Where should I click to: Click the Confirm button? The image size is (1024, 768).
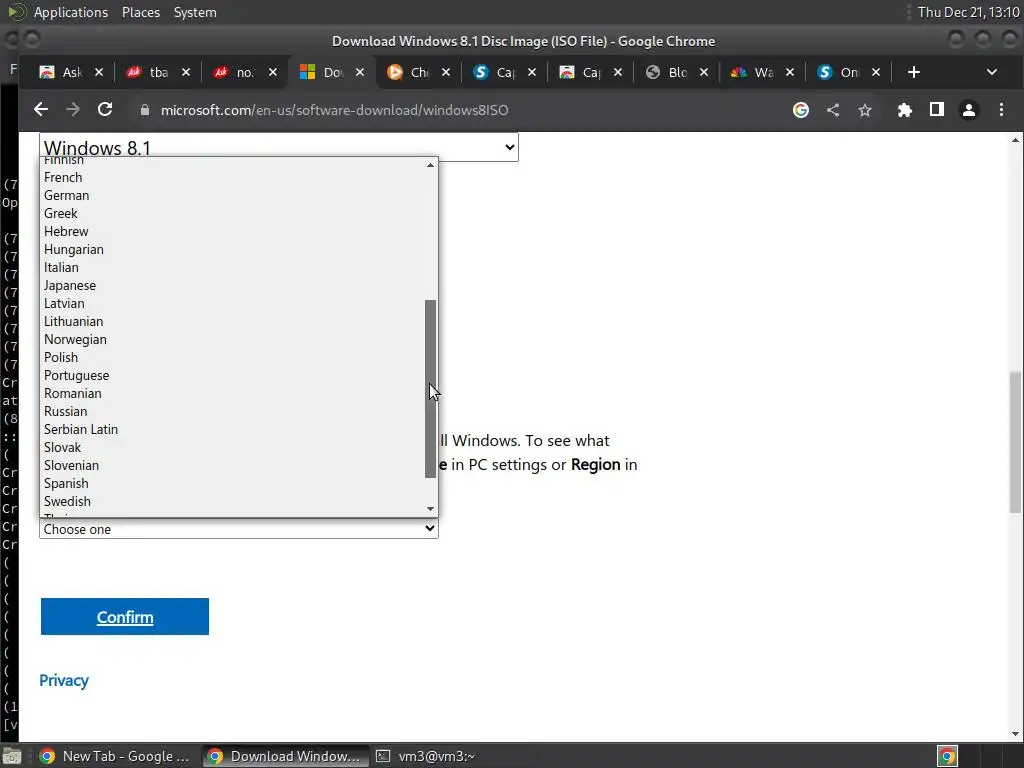point(125,616)
